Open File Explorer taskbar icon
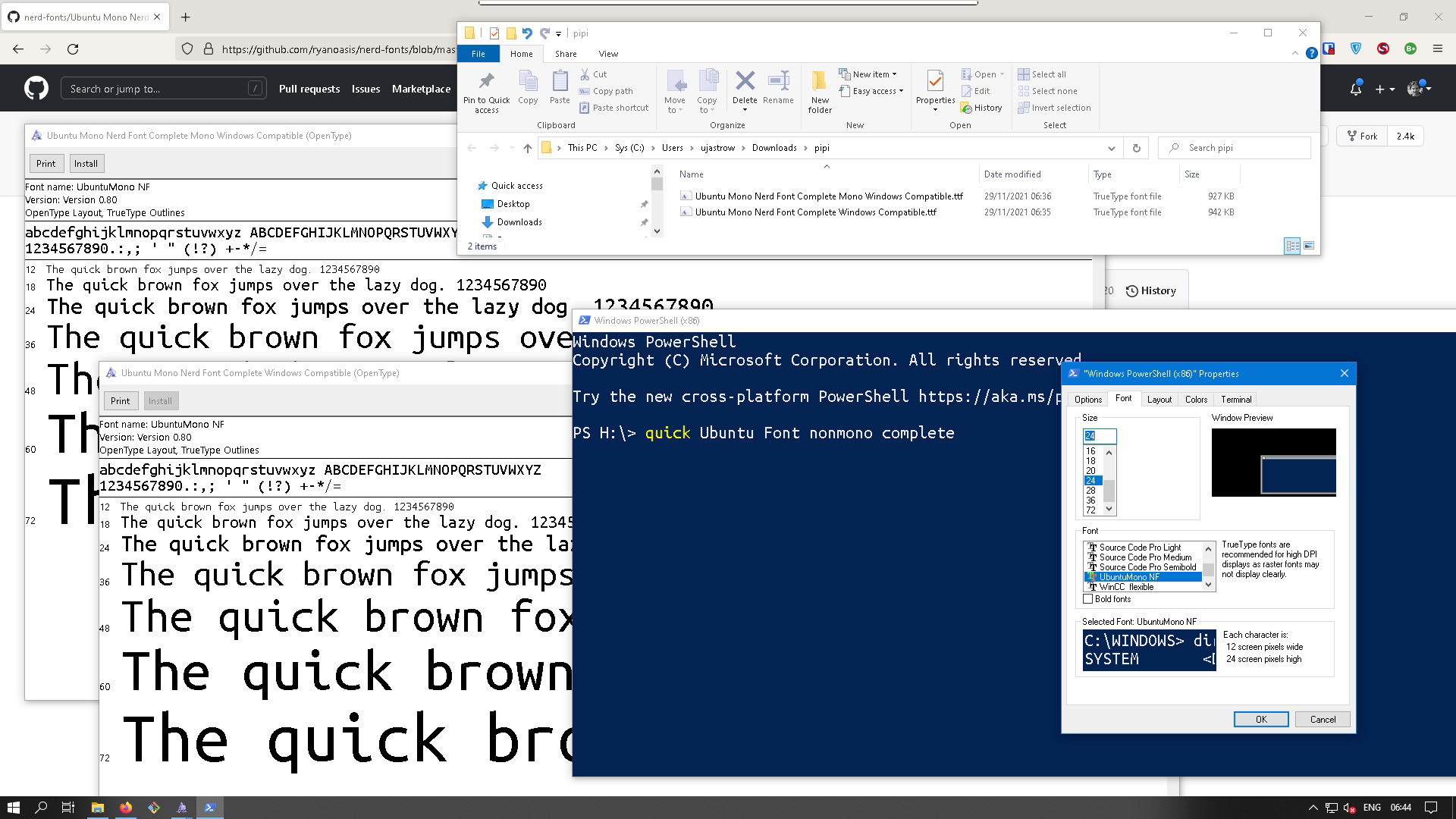This screenshot has height=819, width=1456. point(98,808)
